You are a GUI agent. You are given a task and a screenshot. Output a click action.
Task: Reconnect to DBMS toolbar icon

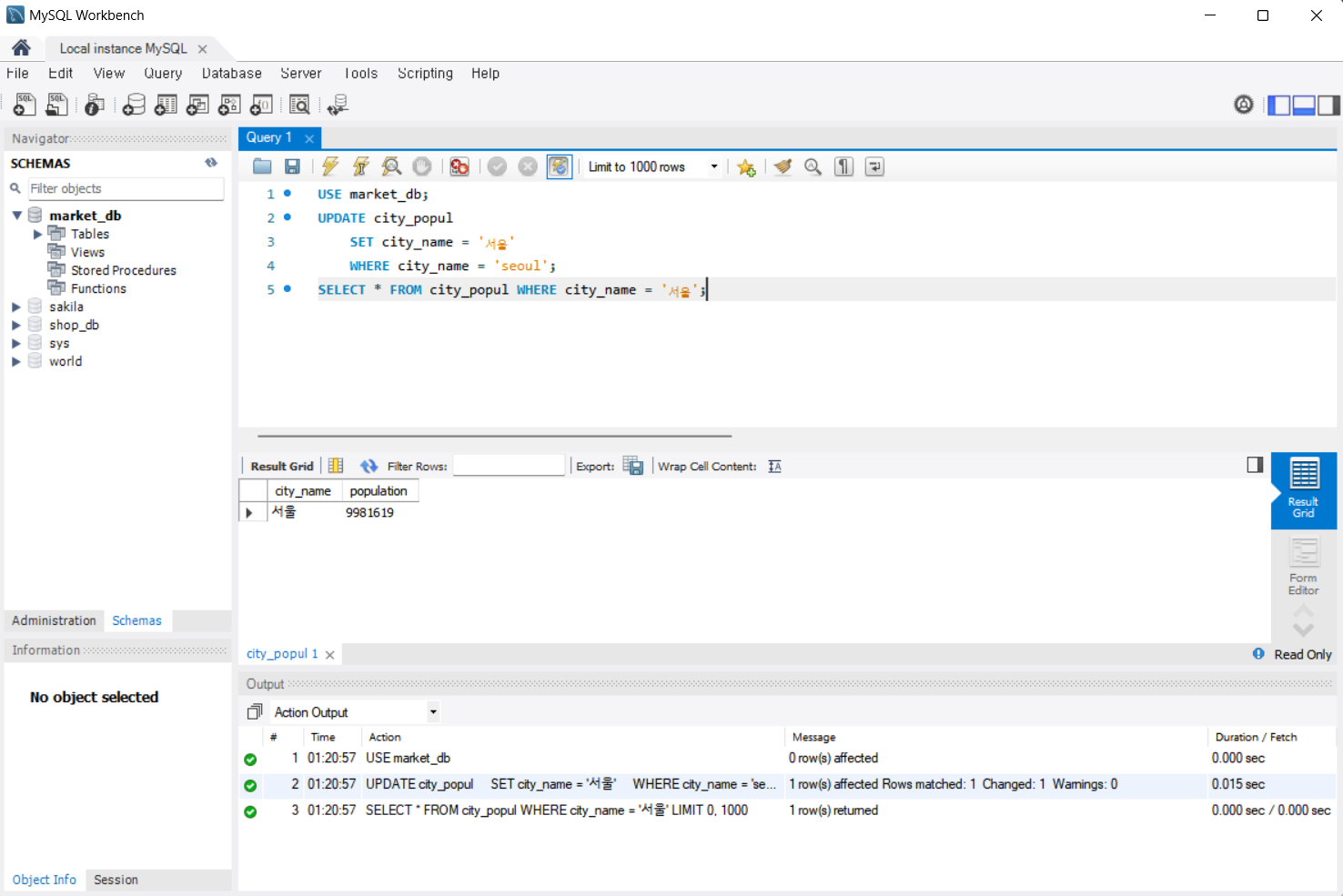click(x=338, y=105)
